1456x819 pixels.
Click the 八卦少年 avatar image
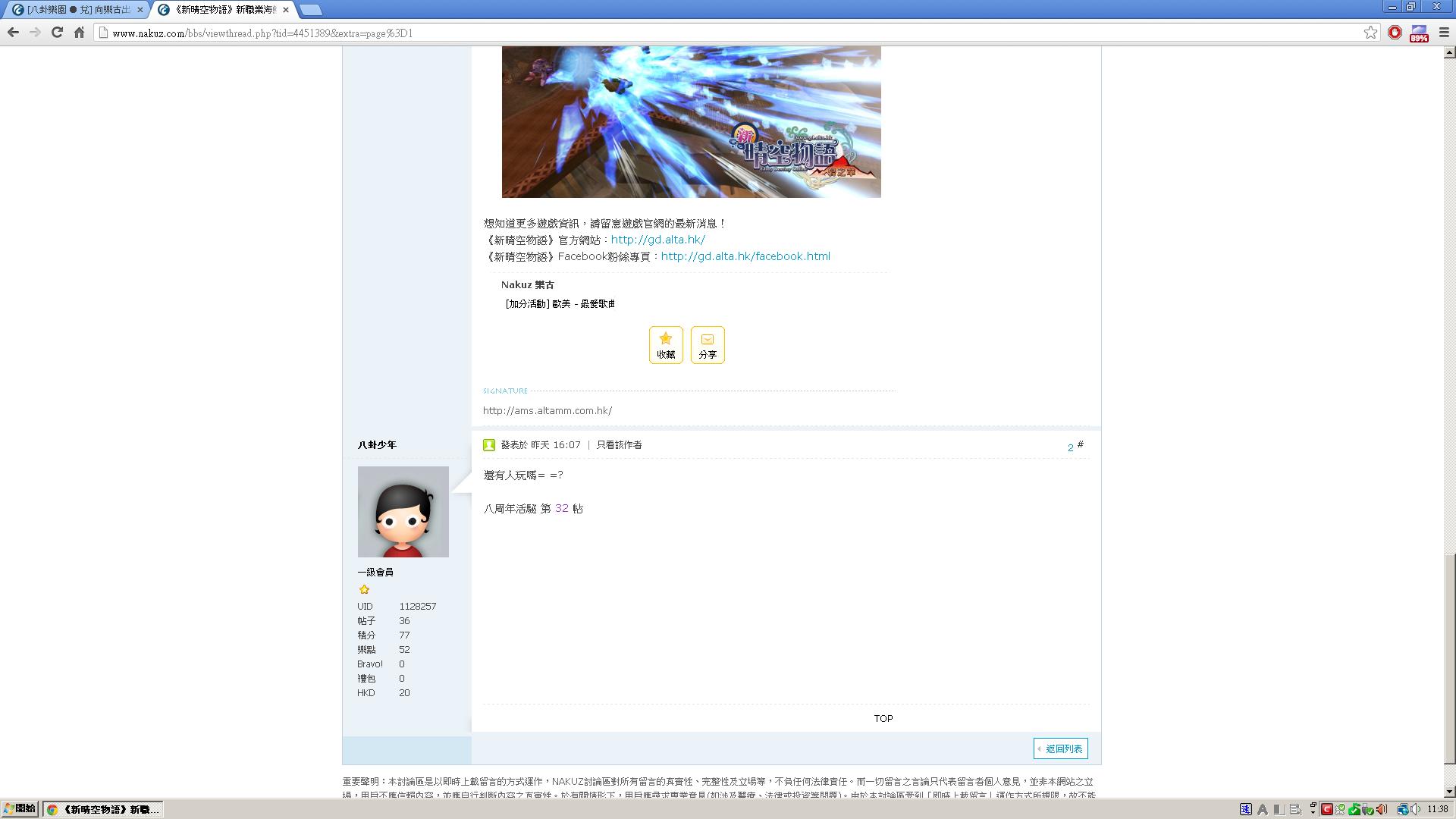click(x=403, y=512)
